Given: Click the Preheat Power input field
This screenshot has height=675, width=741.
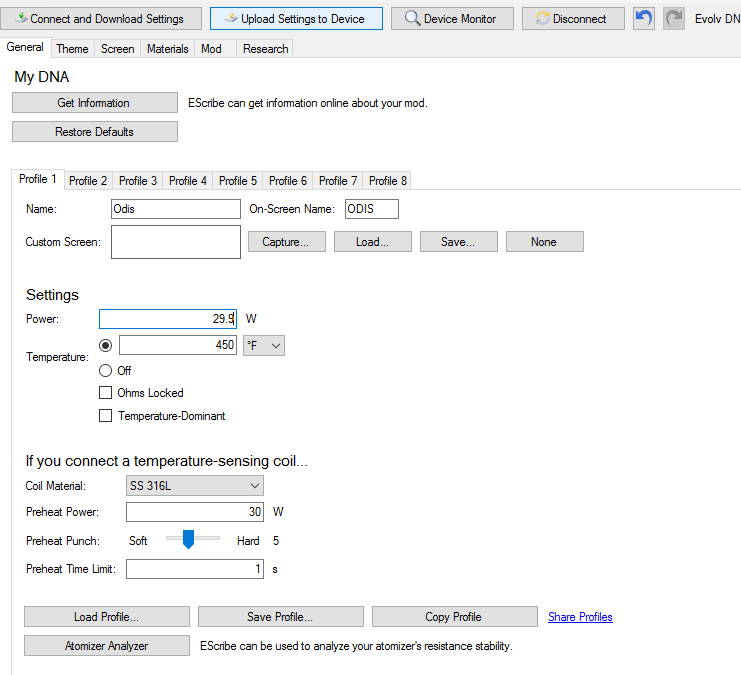Looking at the screenshot, I should pyautogui.click(x=195, y=512).
